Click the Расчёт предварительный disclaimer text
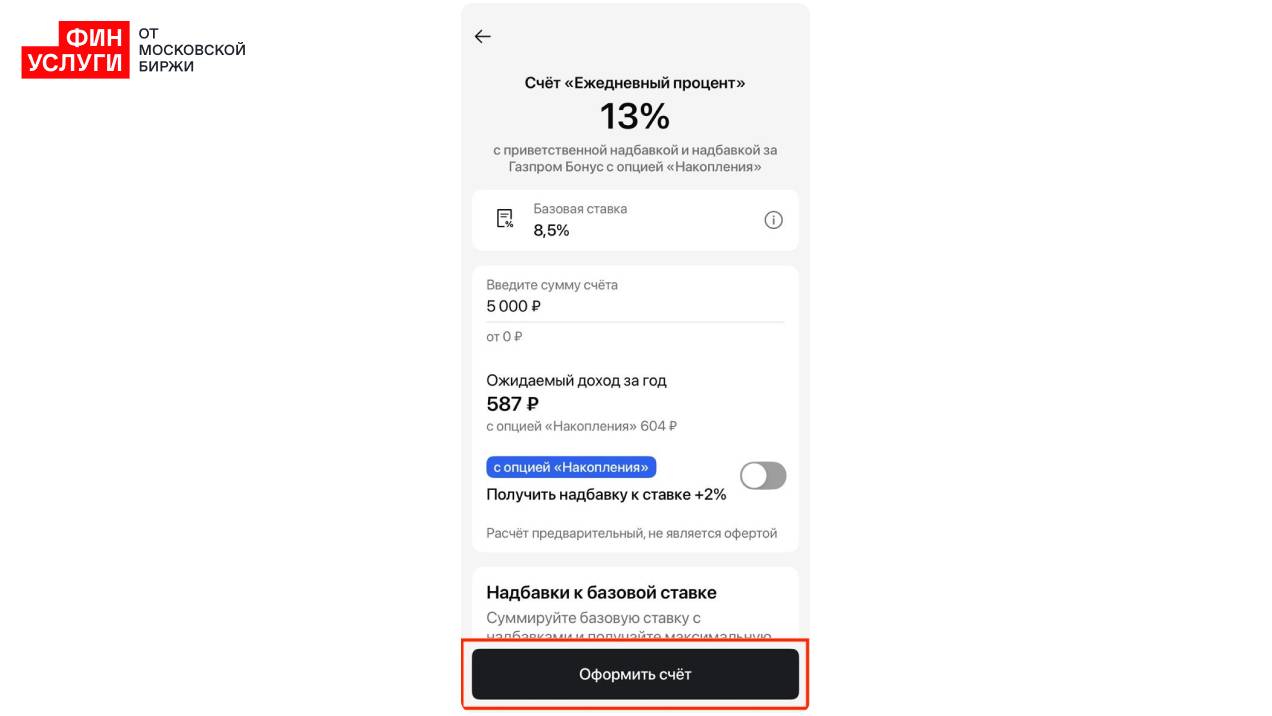Viewport: 1272px width, 716px height. 631,533
